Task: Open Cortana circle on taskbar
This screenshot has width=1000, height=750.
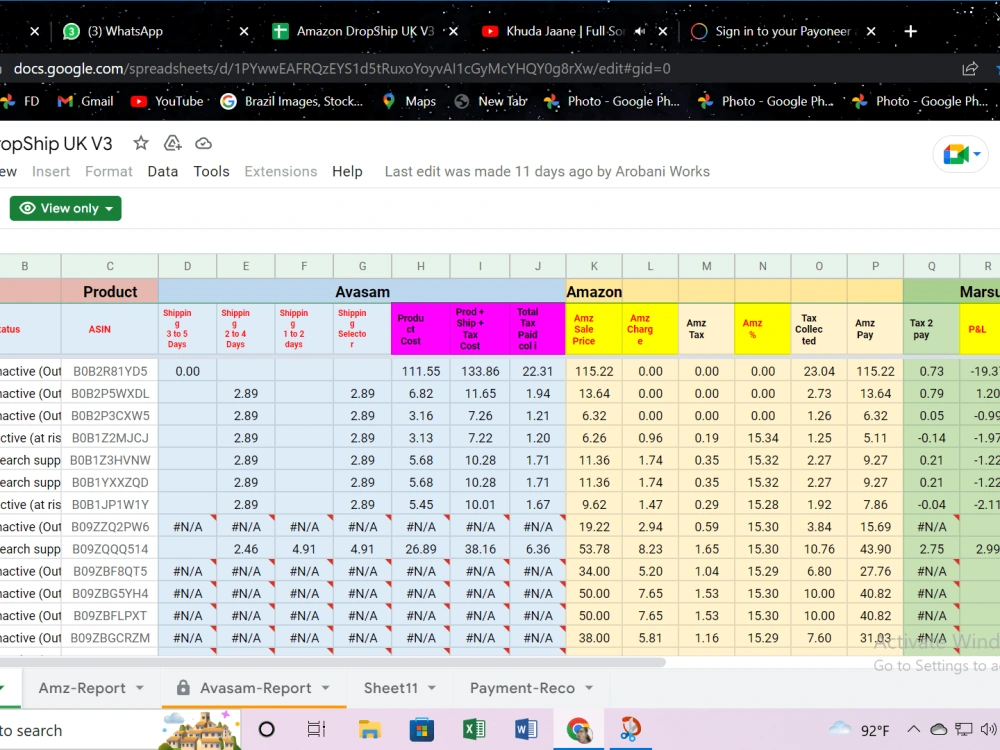Action: point(267,729)
